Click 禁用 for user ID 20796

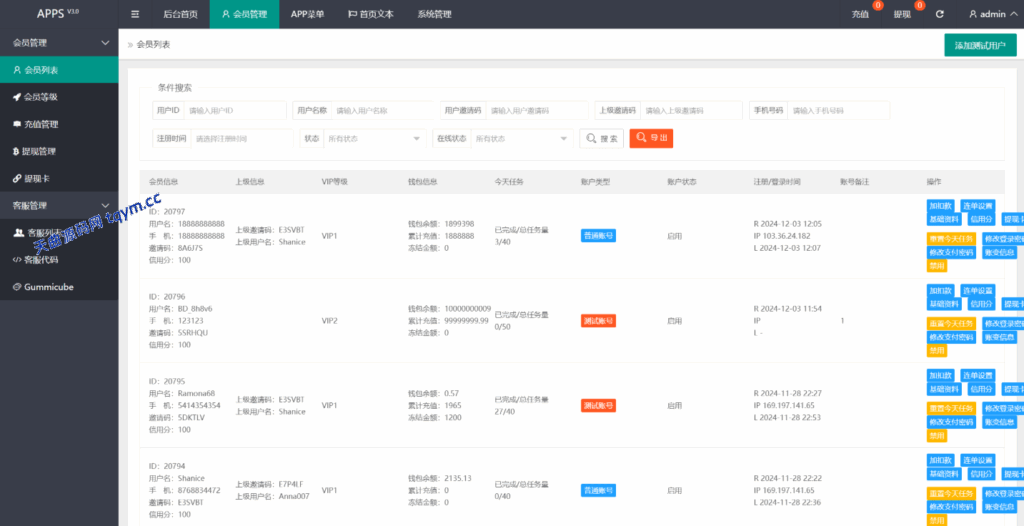pyautogui.click(x=937, y=351)
